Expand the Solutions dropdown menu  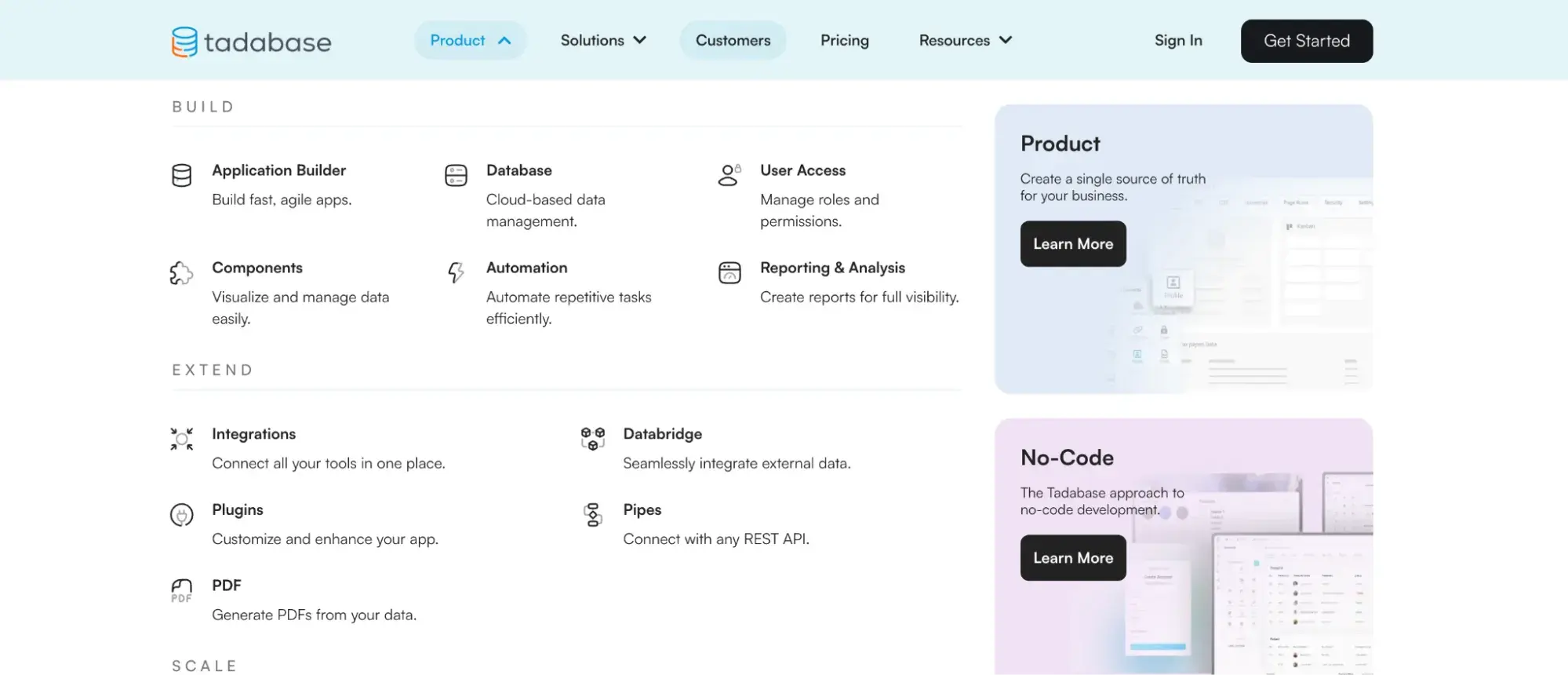click(602, 41)
